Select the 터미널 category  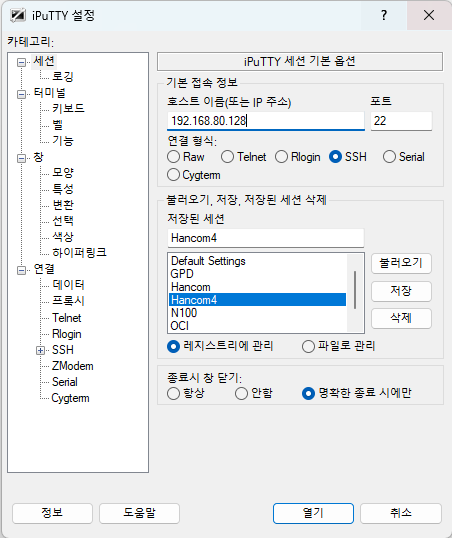pyautogui.click(x=50, y=93)
